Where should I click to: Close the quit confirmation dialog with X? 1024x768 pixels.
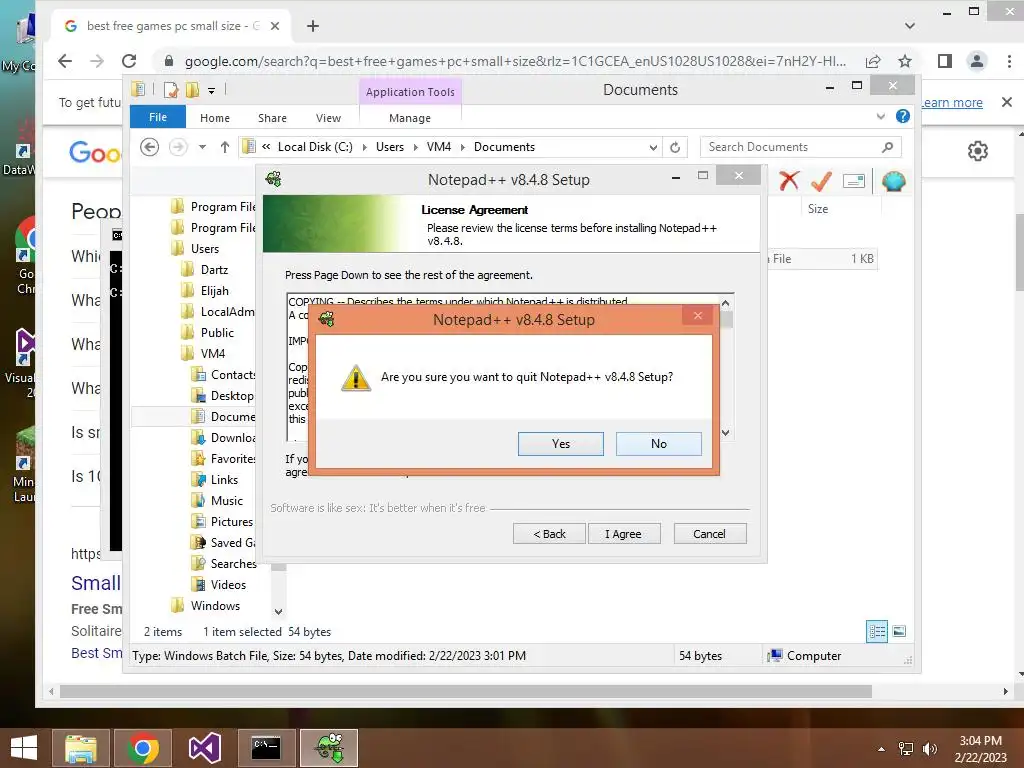click(x=697, y=316)
